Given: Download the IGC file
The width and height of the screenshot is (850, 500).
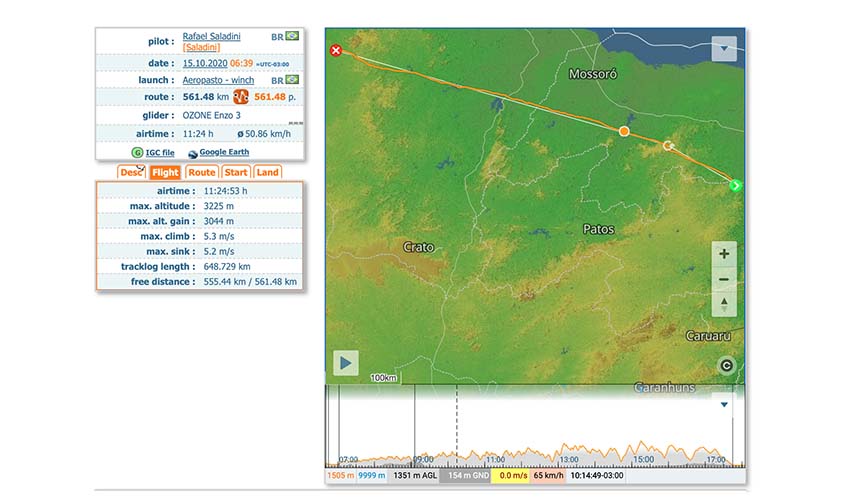Looking at the screenshot, I should pyautogui.click(x=160, y=152).
